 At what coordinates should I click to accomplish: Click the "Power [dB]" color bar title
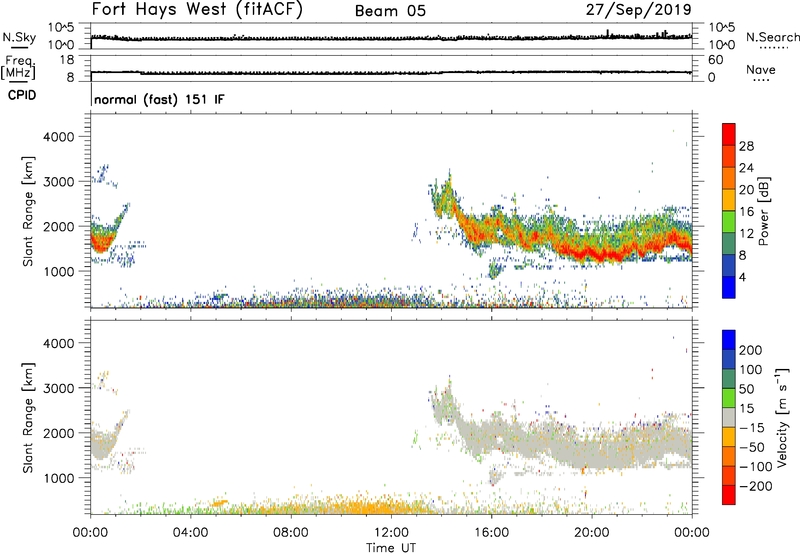coord(763,211)
